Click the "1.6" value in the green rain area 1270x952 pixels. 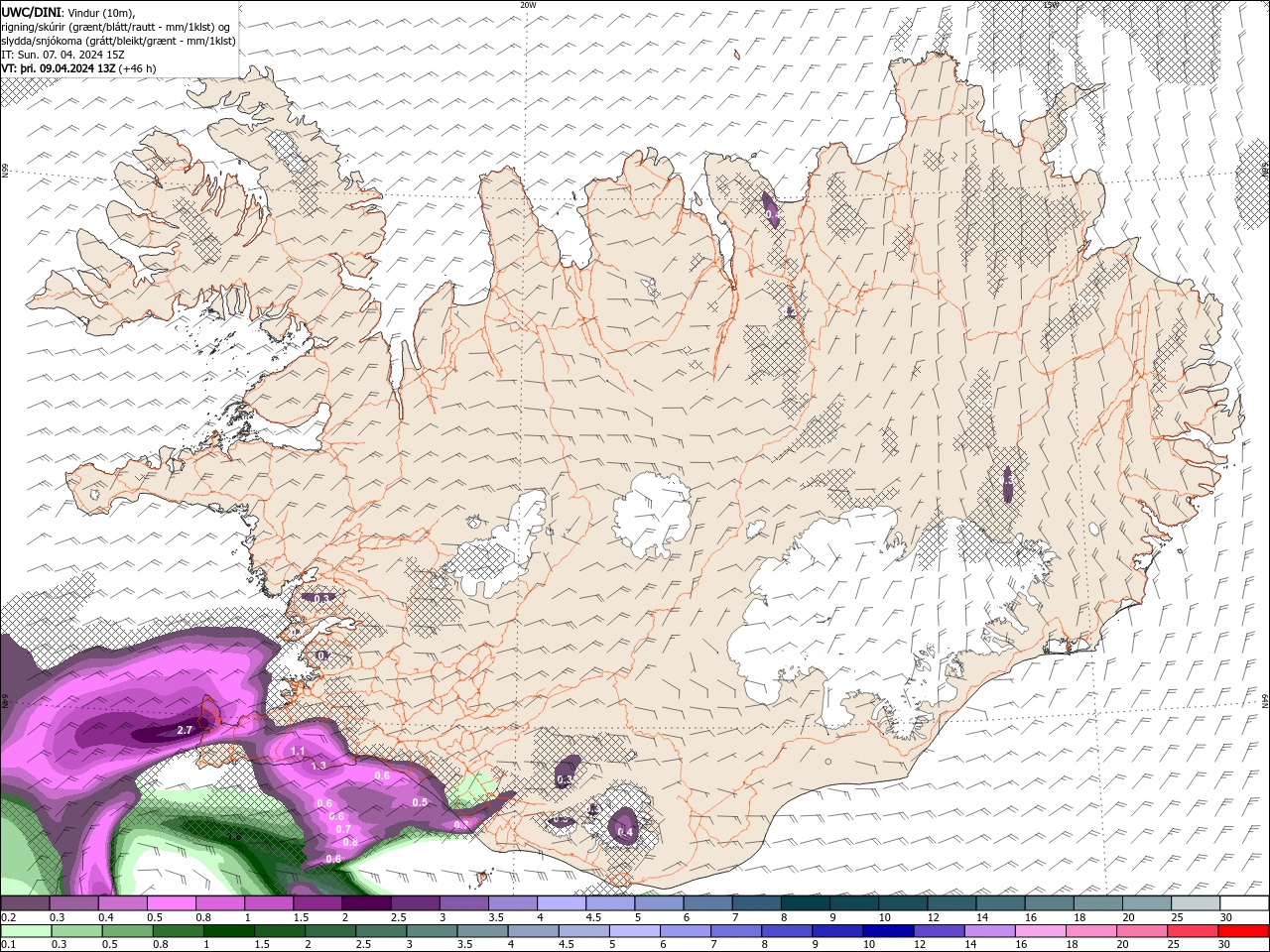[x=235, y=837]
